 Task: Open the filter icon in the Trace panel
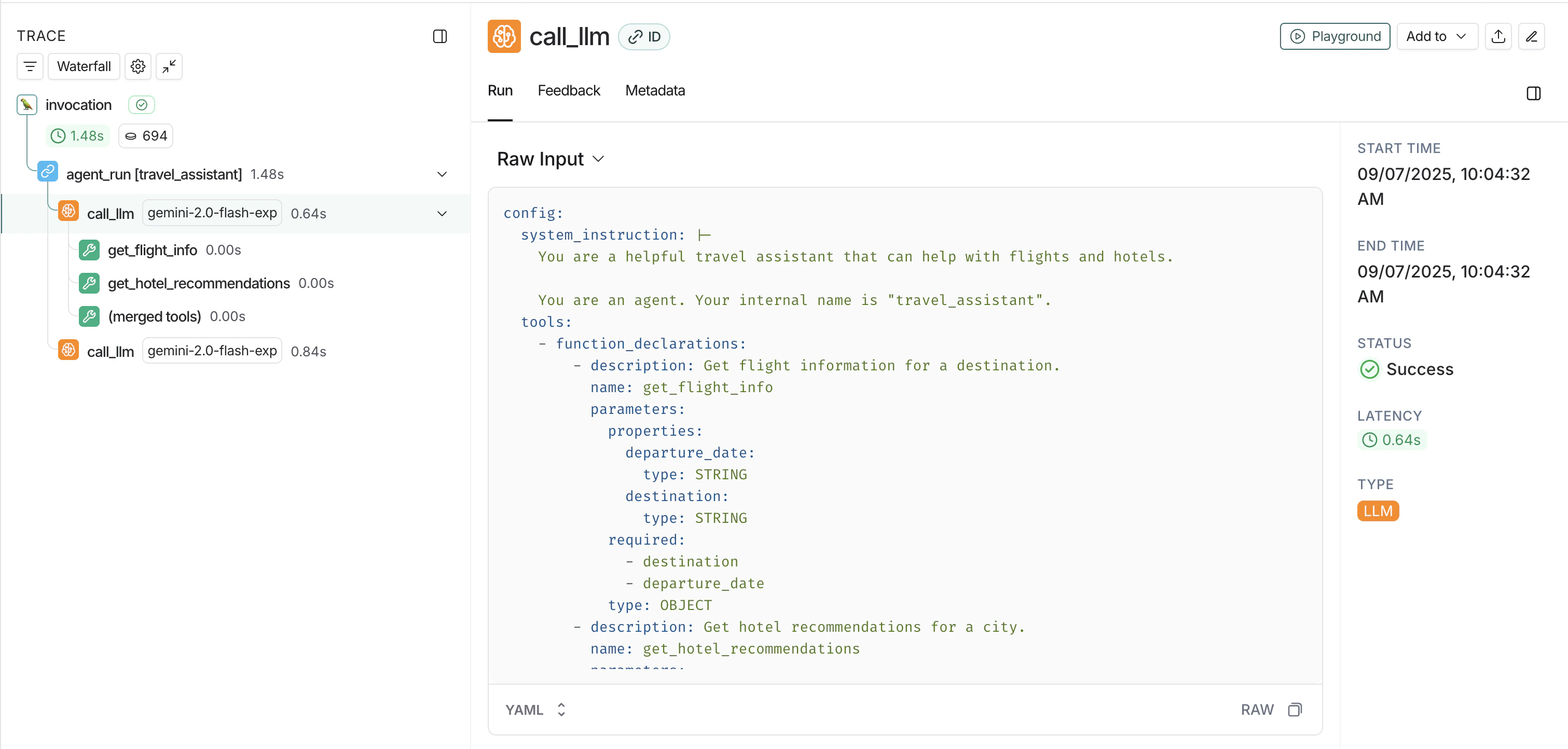(x=30, y=66)
